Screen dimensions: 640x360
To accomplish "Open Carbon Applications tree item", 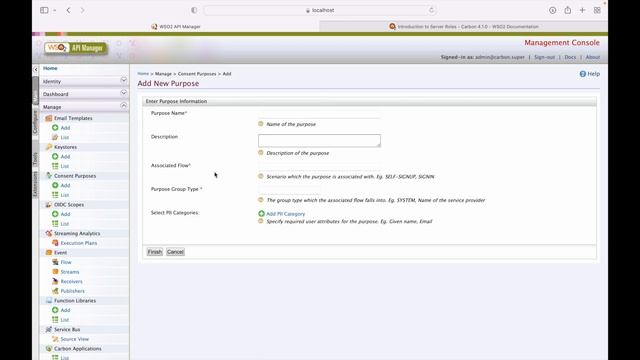I will (78, 349).
